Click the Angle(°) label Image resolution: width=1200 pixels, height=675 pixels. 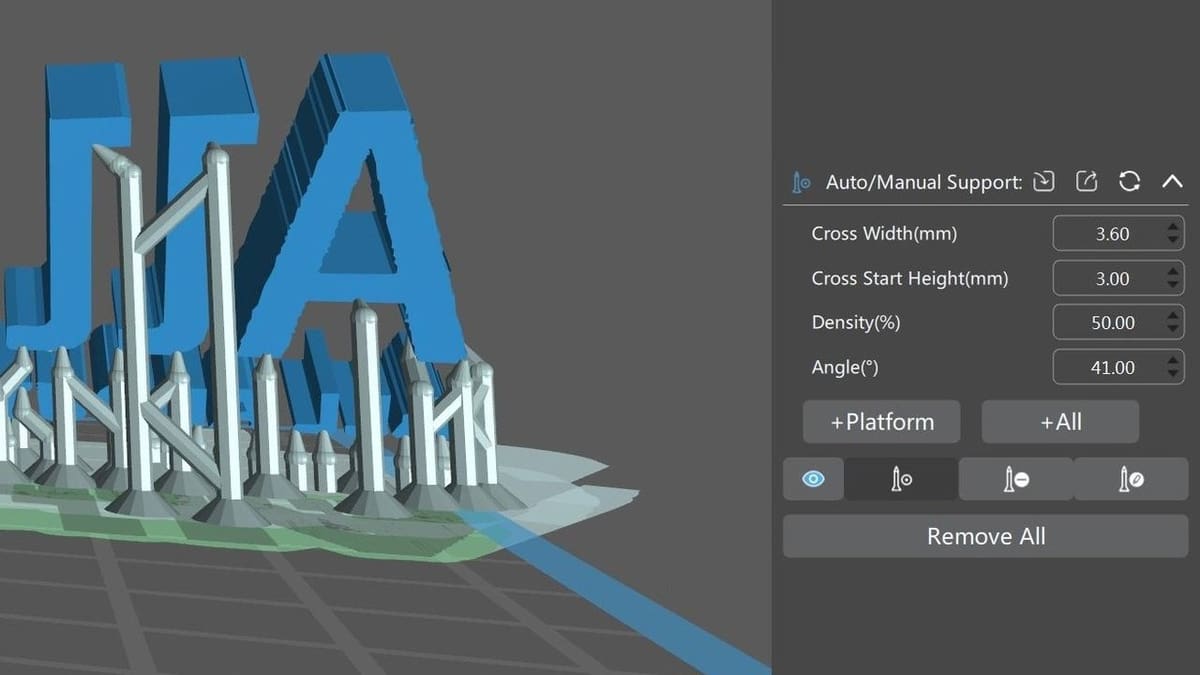(845, 367)
